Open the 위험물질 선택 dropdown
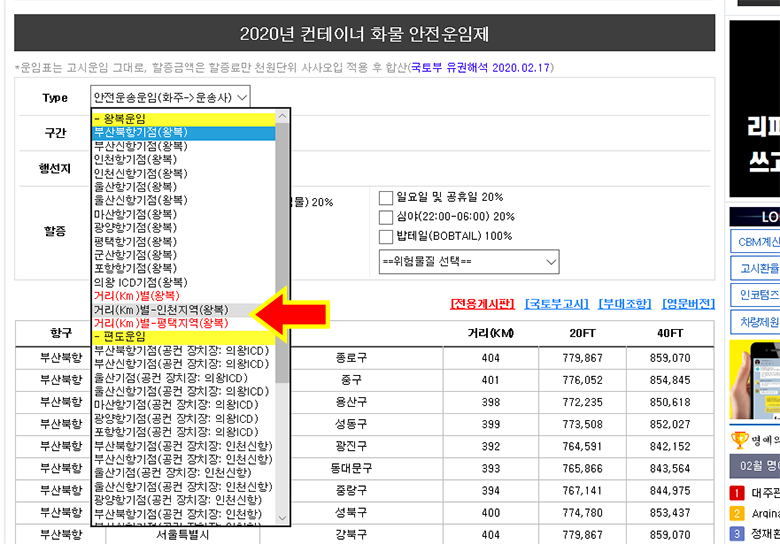The height and width of the screenshot is (544, 780). [x=469, y=262]
